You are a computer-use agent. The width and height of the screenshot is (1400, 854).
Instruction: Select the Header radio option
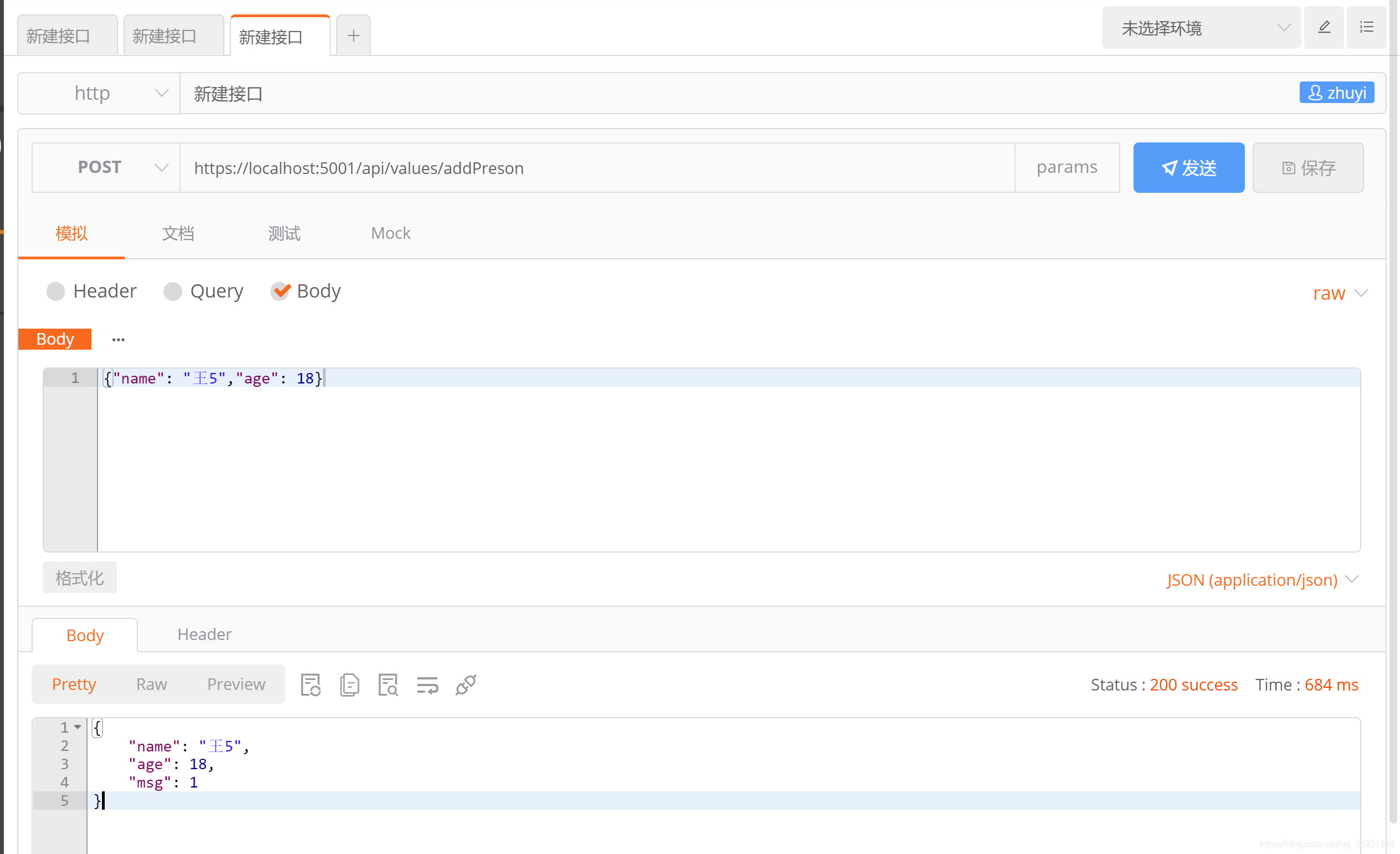(56, 292)
